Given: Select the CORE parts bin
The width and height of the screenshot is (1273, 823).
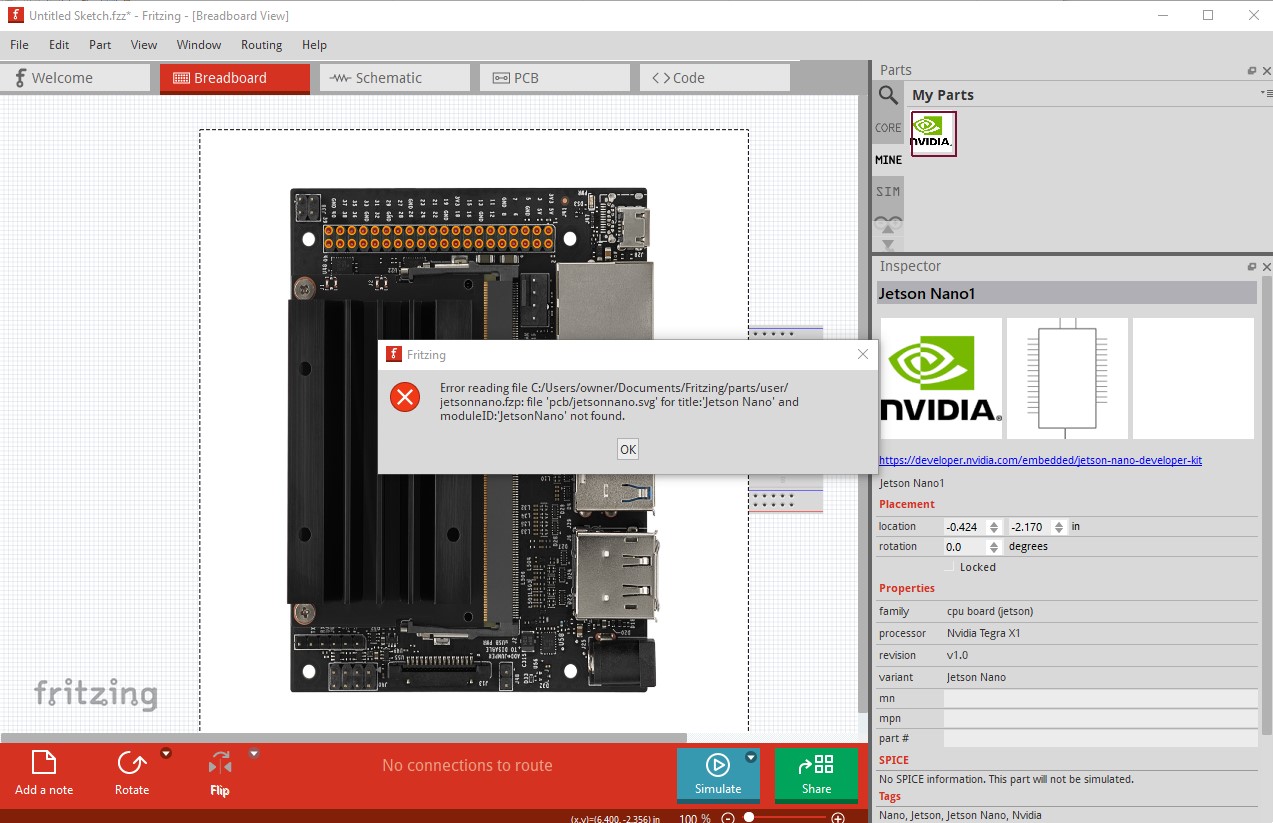Looking at the screenshot, I should click(888, 128).
